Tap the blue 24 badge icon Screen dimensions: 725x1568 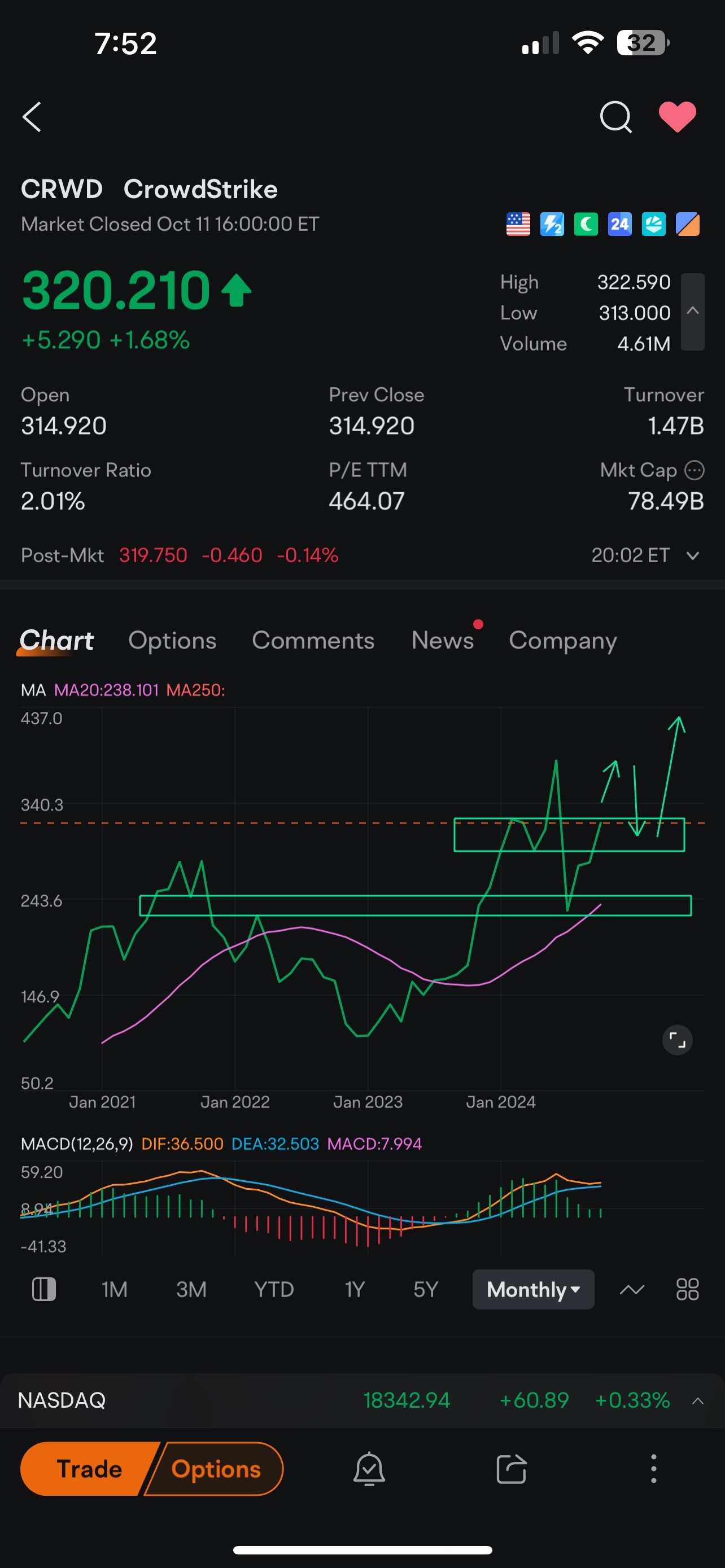[x=619, y=224]
